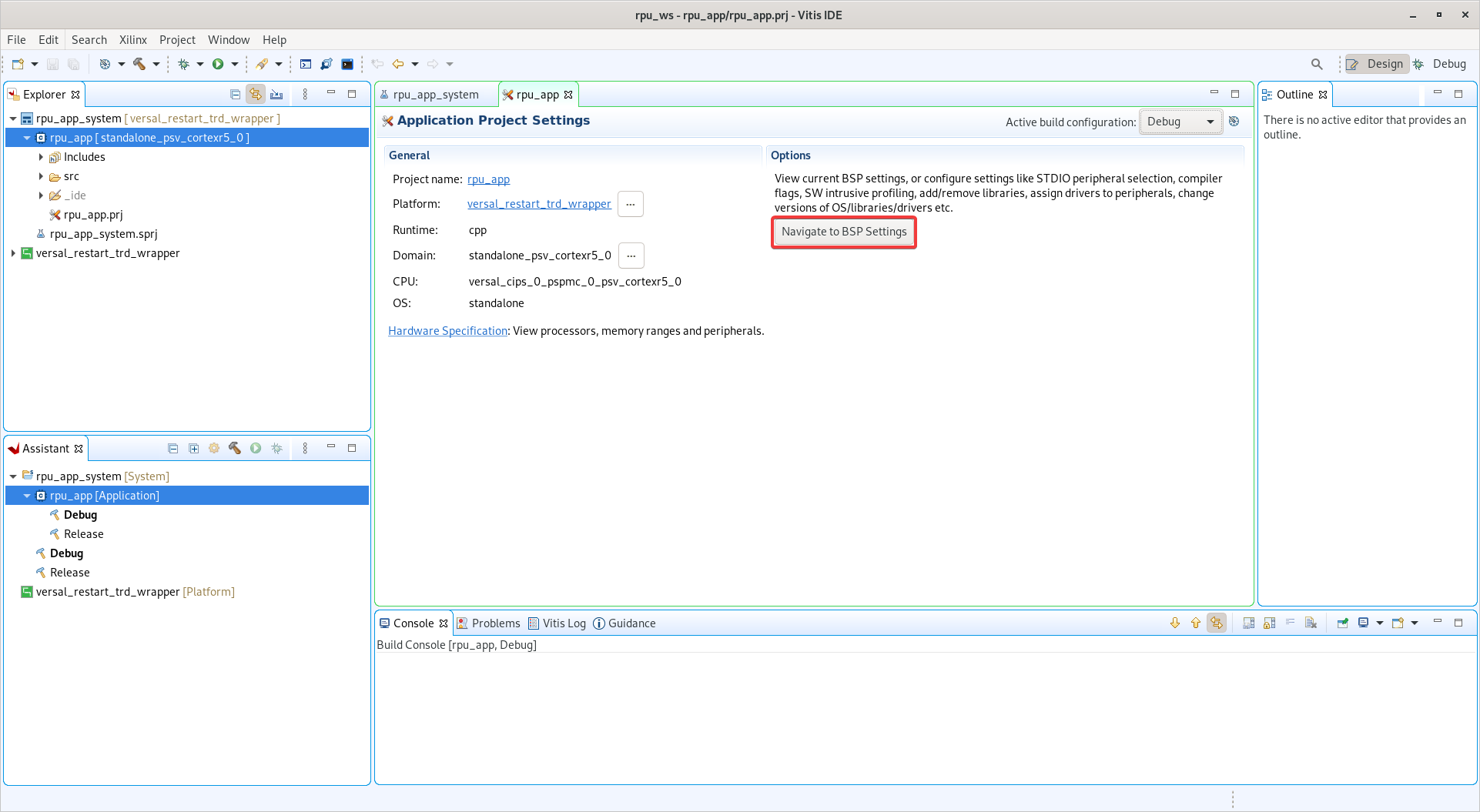This screenshot has height=812, width=1480.
Task: Toggle Link with Editor in Explorer panel
Action: coord(256,94)
